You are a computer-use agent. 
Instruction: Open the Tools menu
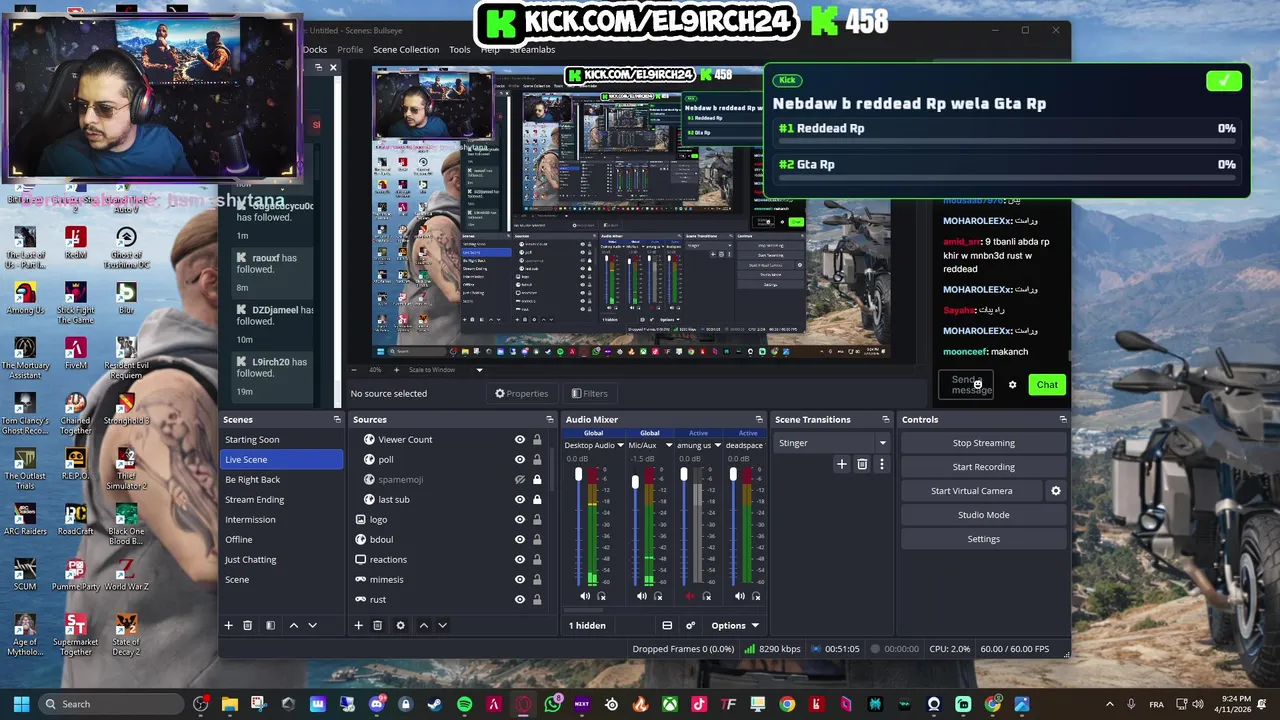[460, 49]
